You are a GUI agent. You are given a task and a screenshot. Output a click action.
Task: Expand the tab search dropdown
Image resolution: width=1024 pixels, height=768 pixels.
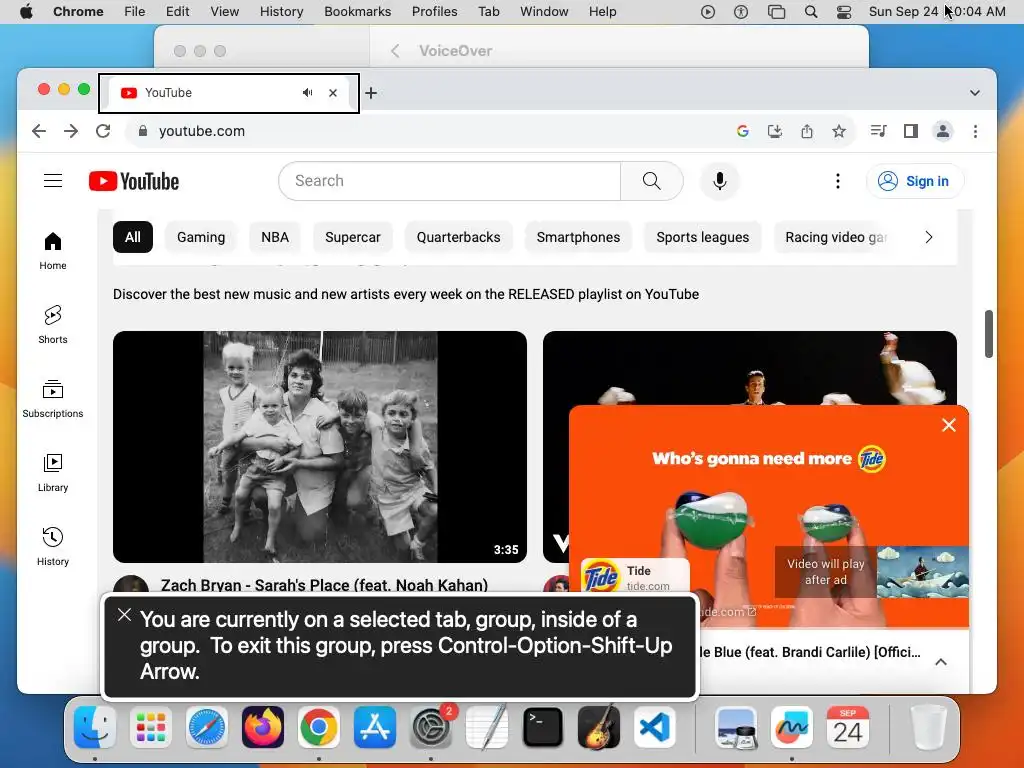point(974,93)
